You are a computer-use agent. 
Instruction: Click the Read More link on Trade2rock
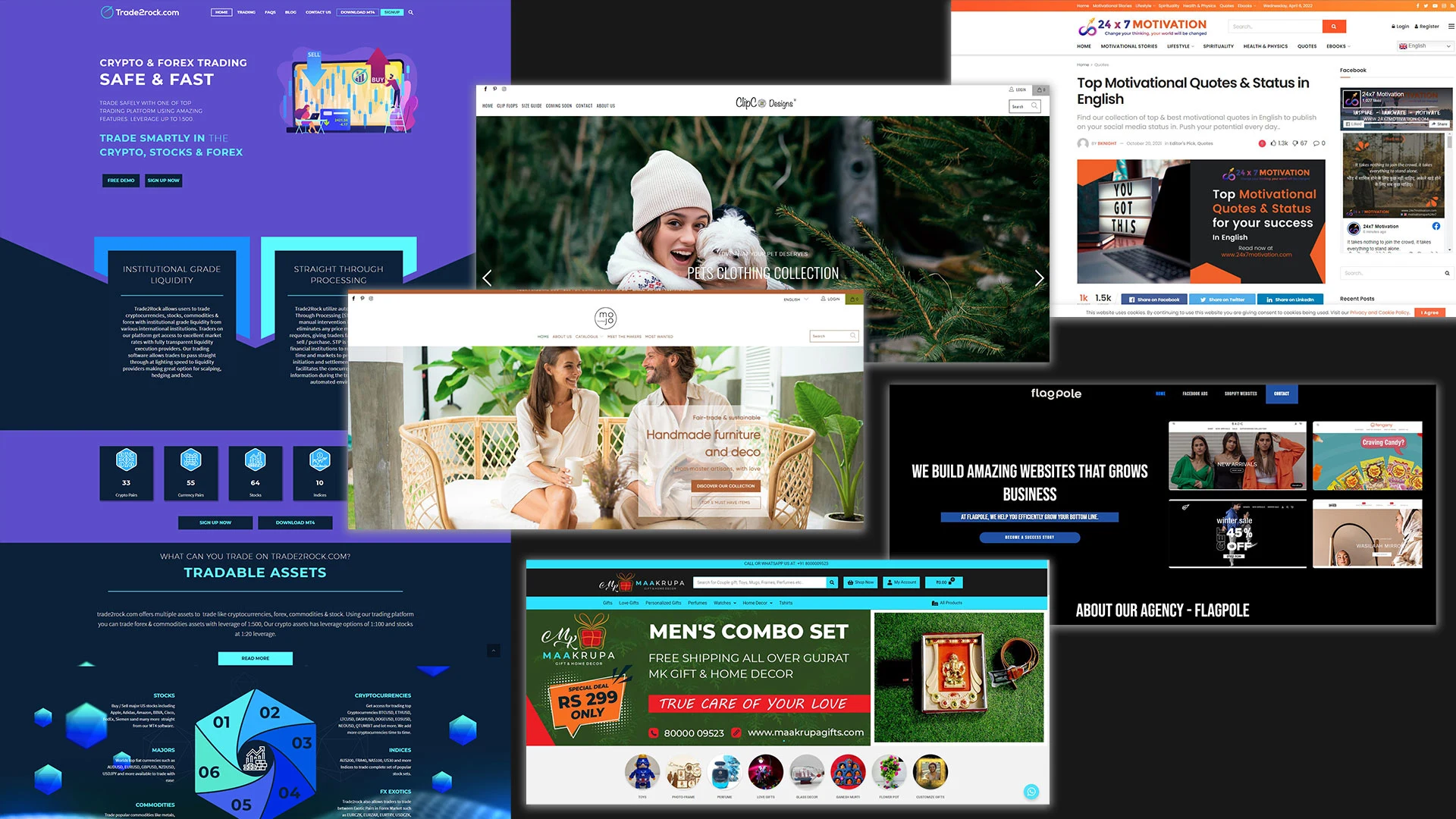254,658
